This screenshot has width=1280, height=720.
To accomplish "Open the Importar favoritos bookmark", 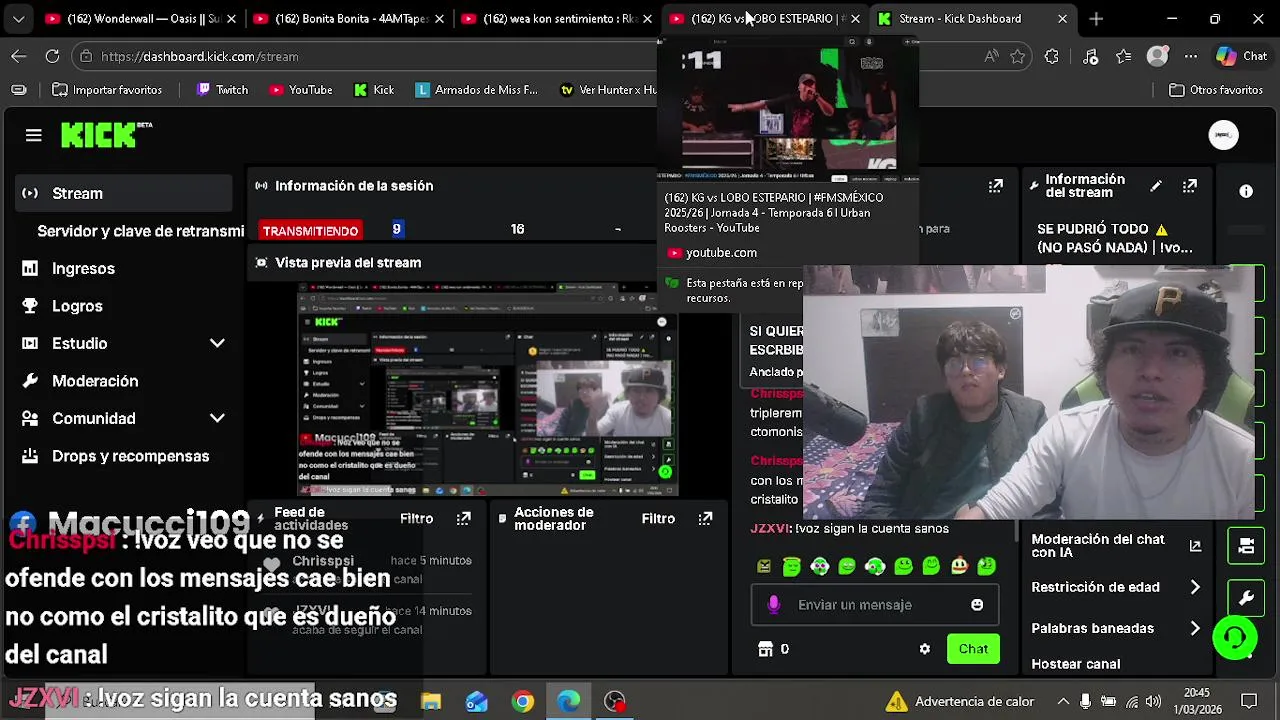I will [107, 90].
